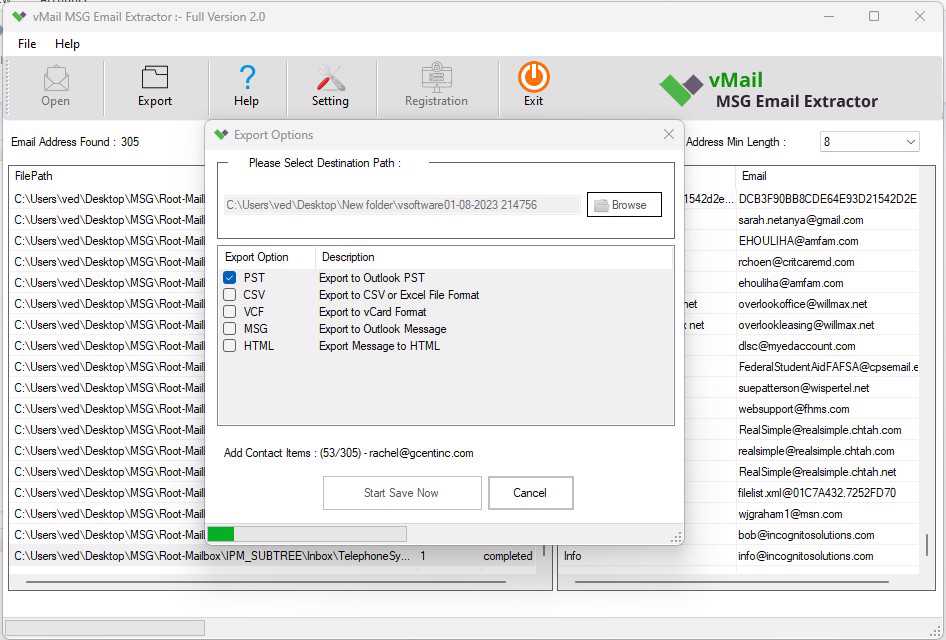Select rchoen@critcaremd.com email row
Viewport: 946px width, 640px height.
point(796,262)
